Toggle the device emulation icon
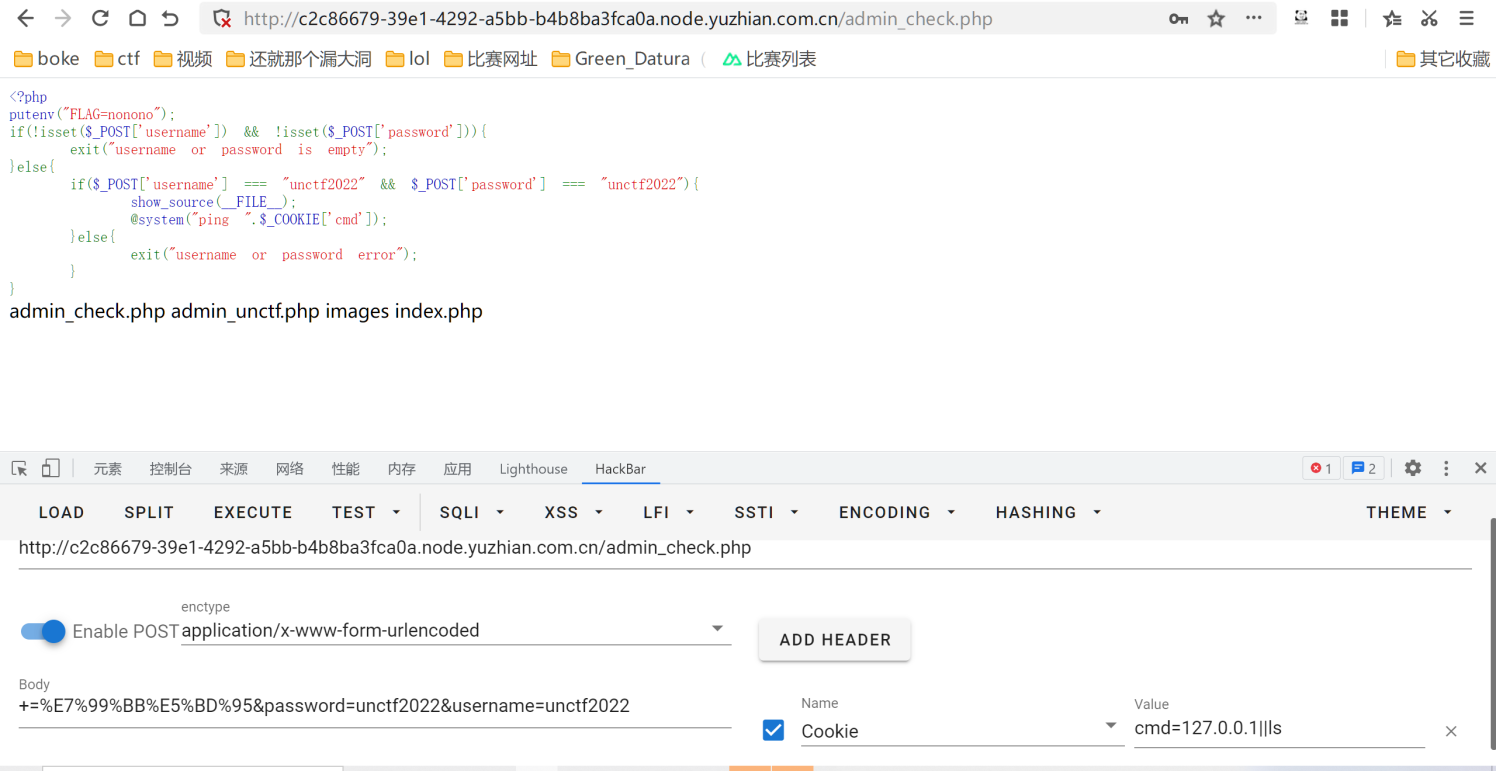1496x771 pixels. click(50, 468)
